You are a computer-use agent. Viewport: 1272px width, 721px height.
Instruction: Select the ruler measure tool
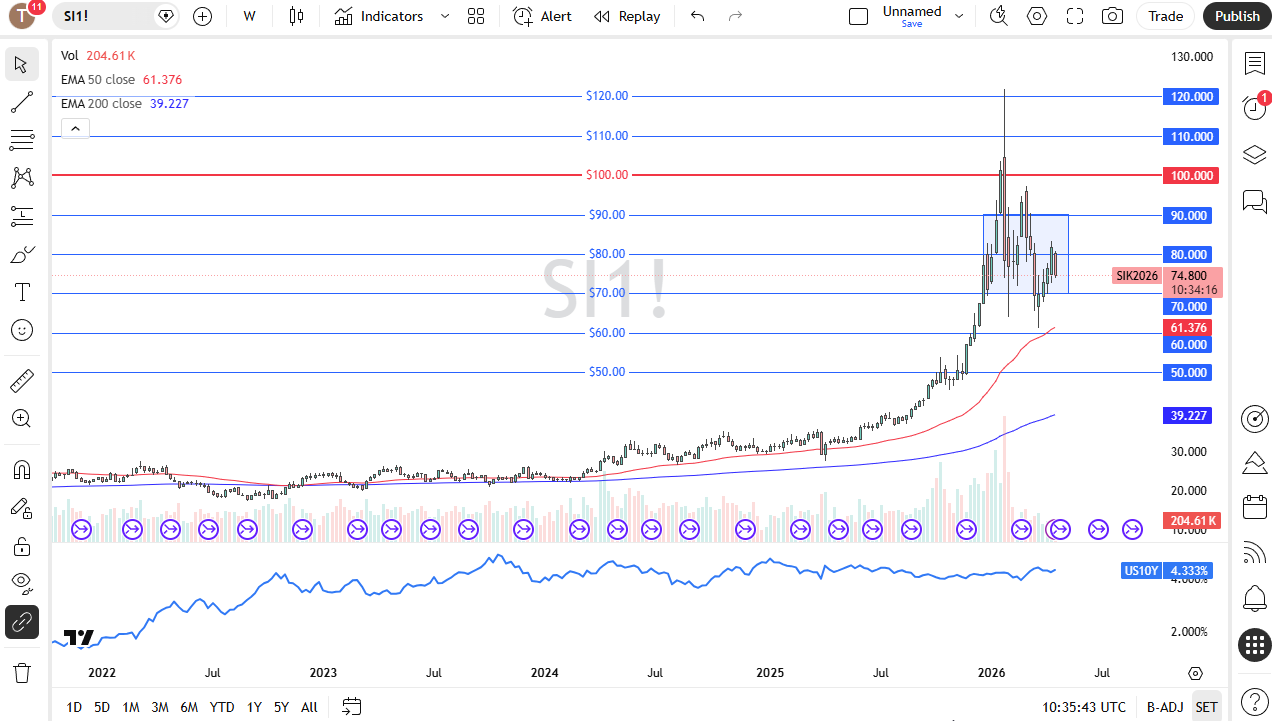[x=21, y=380]
